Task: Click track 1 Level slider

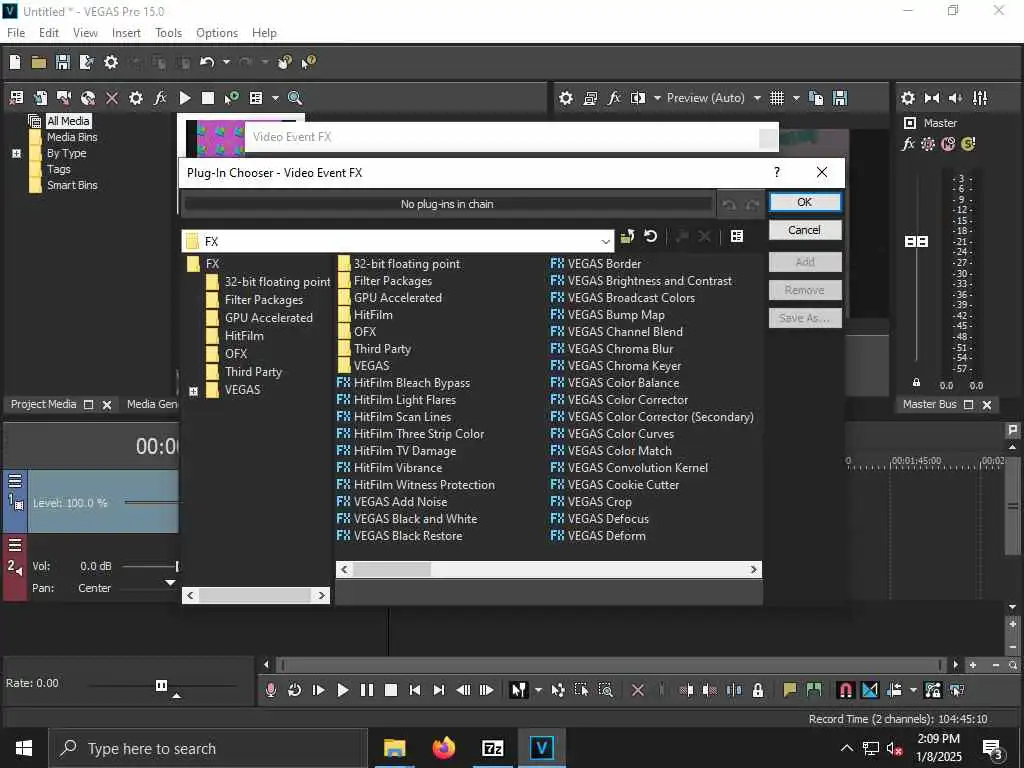Action: coord(151,502)
